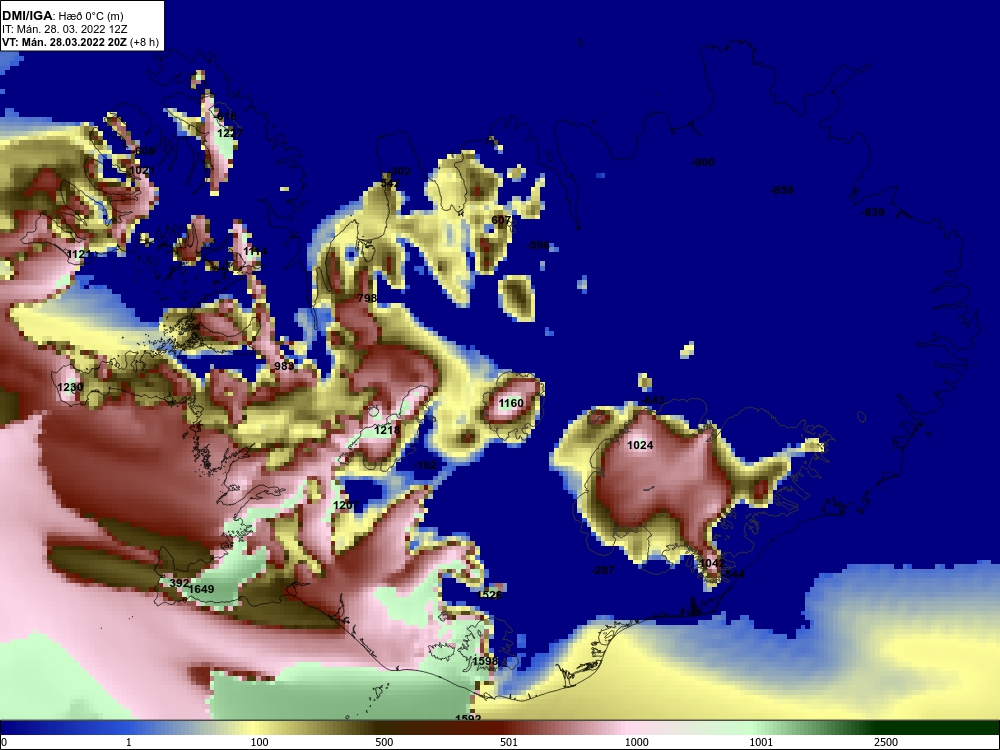
Task: Click the 1114 map value
Action: click(255, 252)
